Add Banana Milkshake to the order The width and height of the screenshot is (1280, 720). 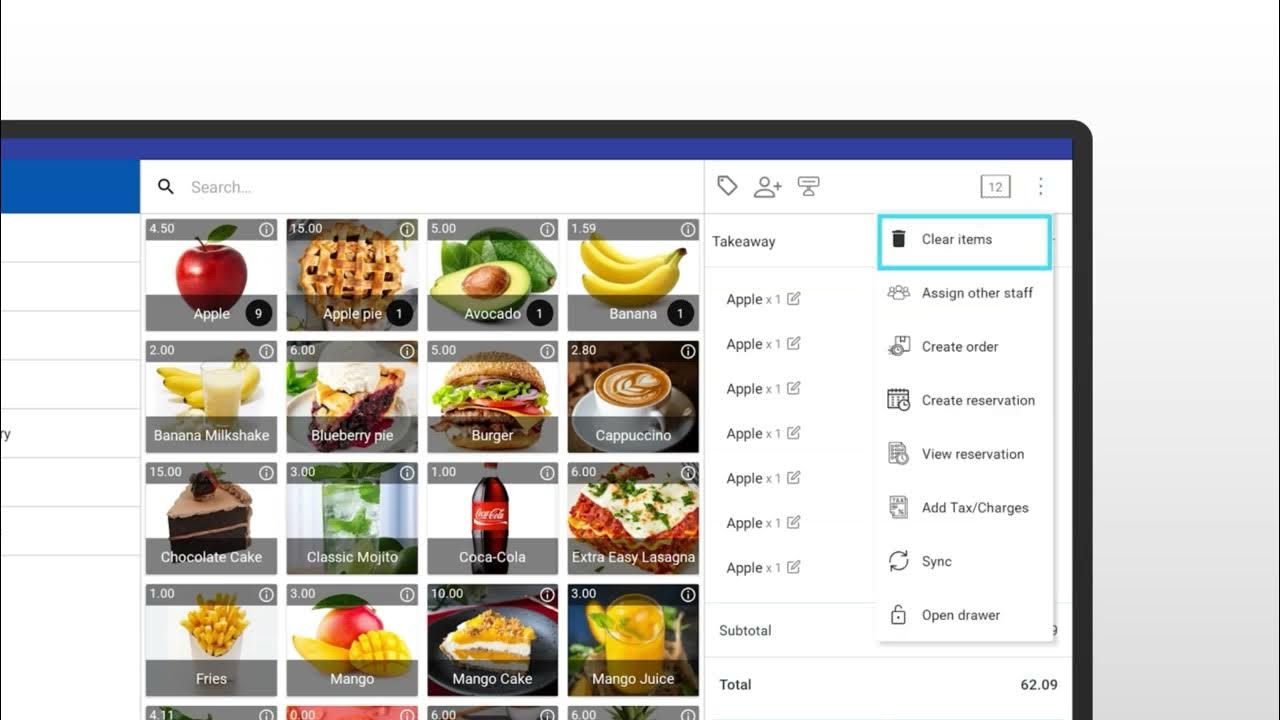coord(211,397)
